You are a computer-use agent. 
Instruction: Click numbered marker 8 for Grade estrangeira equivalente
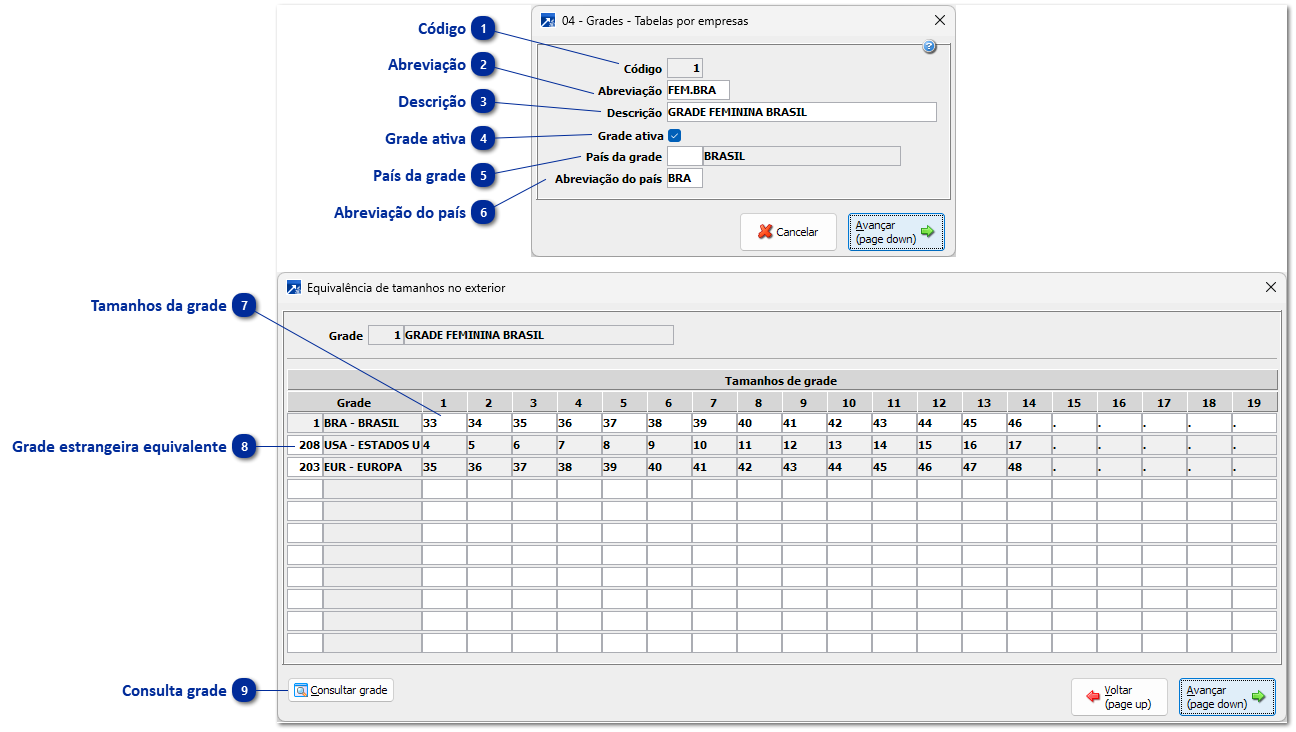coord(245,447)
